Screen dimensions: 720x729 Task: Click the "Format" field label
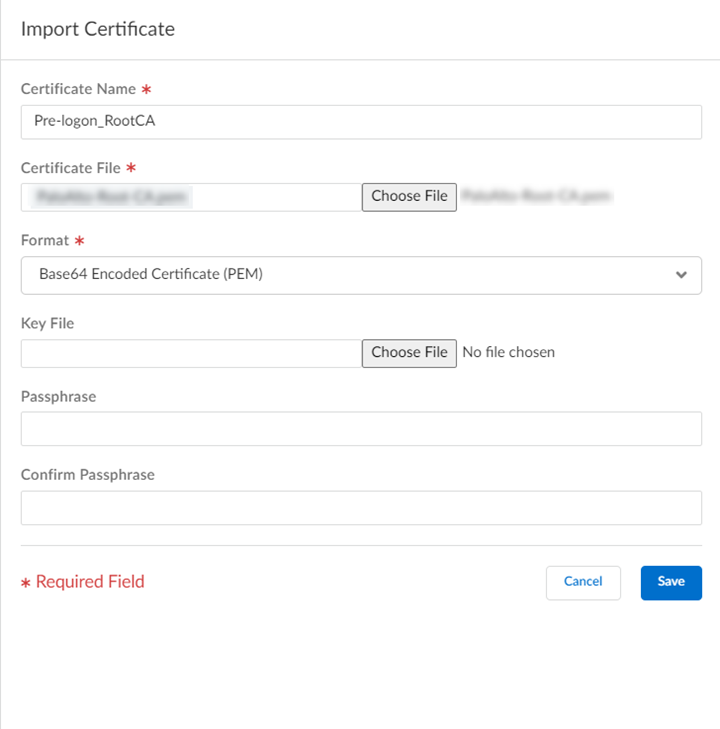tap(45, 240)
